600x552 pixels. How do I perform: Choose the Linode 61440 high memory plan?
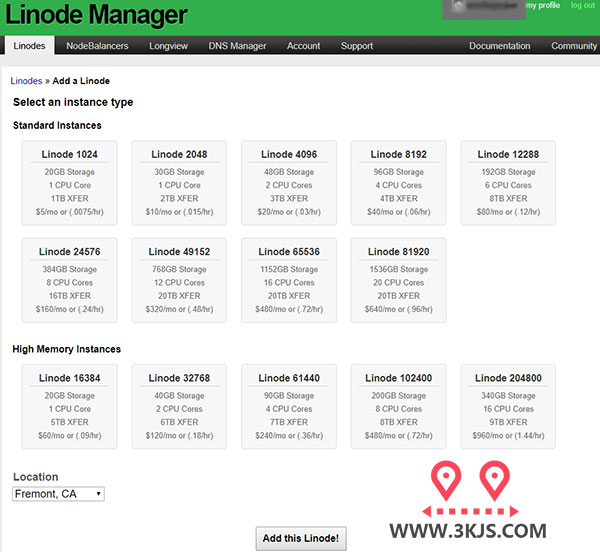[x=289, y=407]
